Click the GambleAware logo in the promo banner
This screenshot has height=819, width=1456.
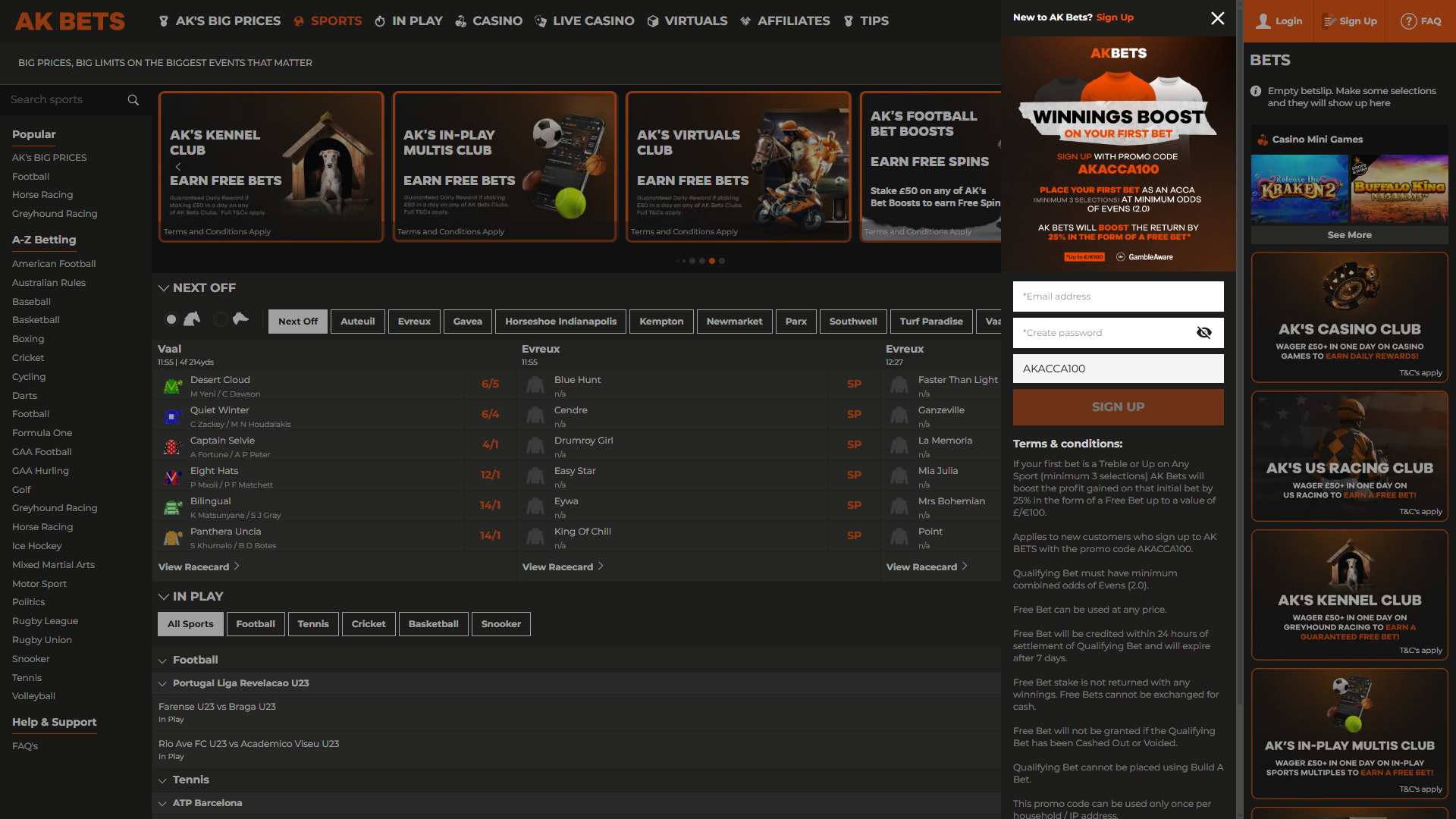[x=1144, y=256]
